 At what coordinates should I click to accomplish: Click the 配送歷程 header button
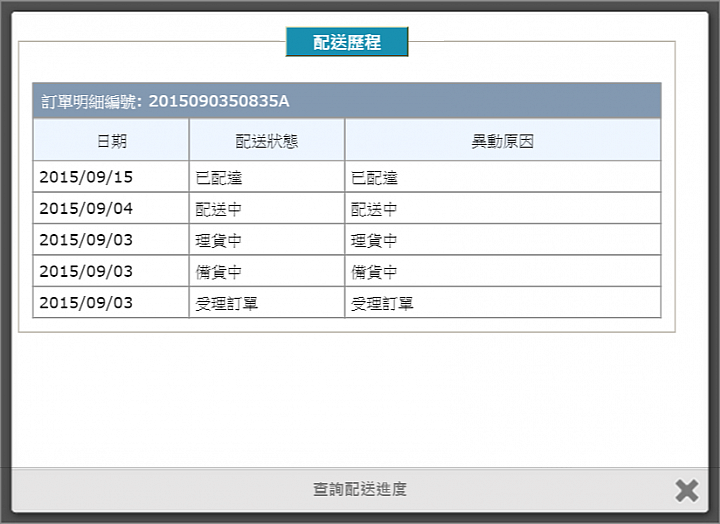coord(347,42)
